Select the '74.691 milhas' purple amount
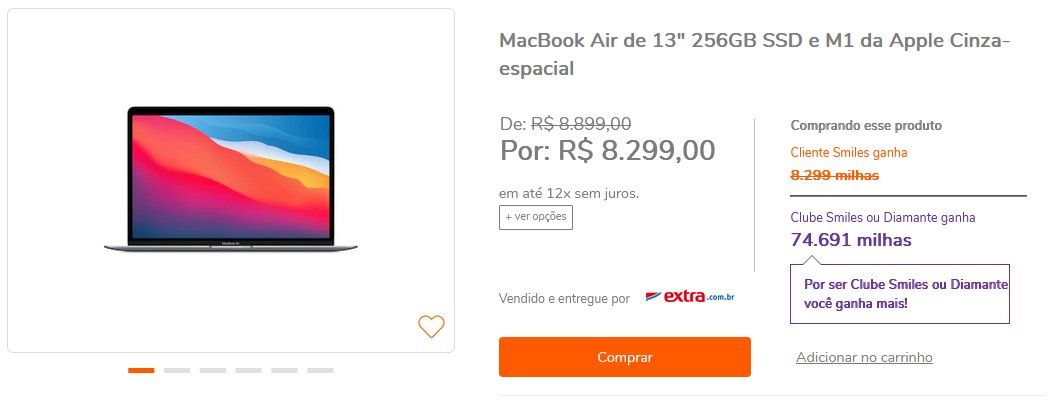 (x=851, y=239)
